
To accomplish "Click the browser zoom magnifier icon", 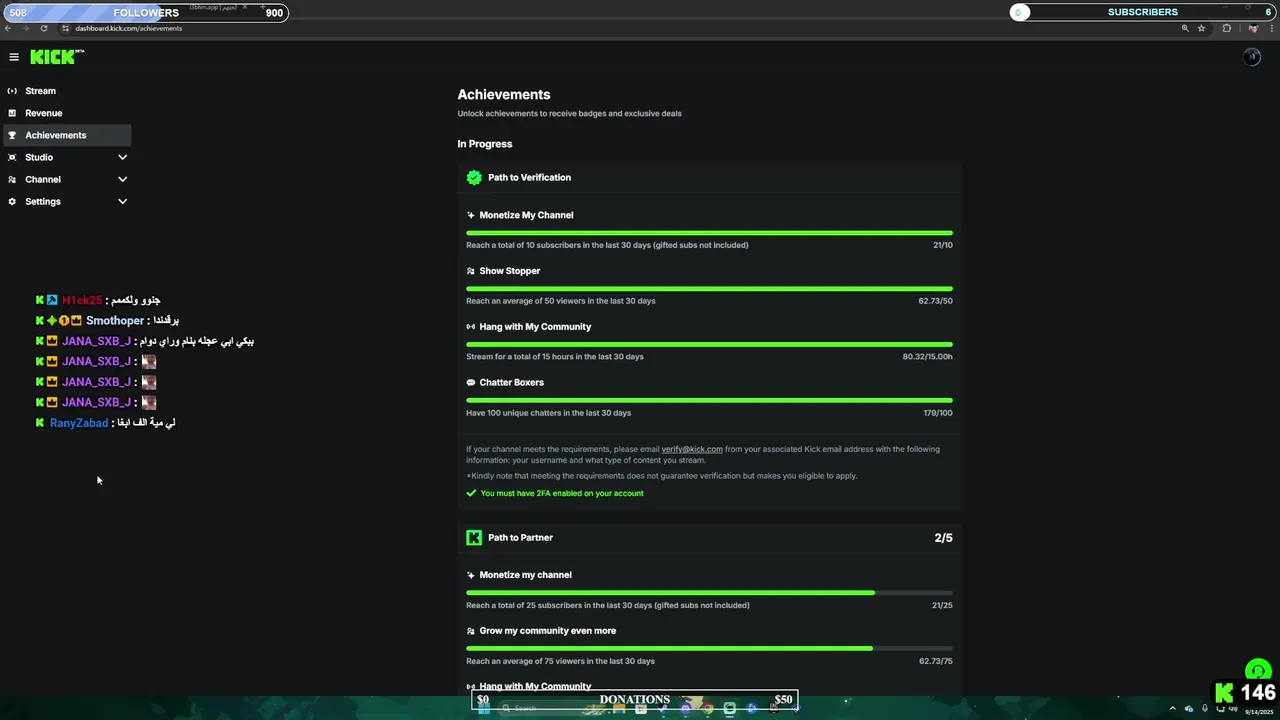I will (x=1185, y=28).
